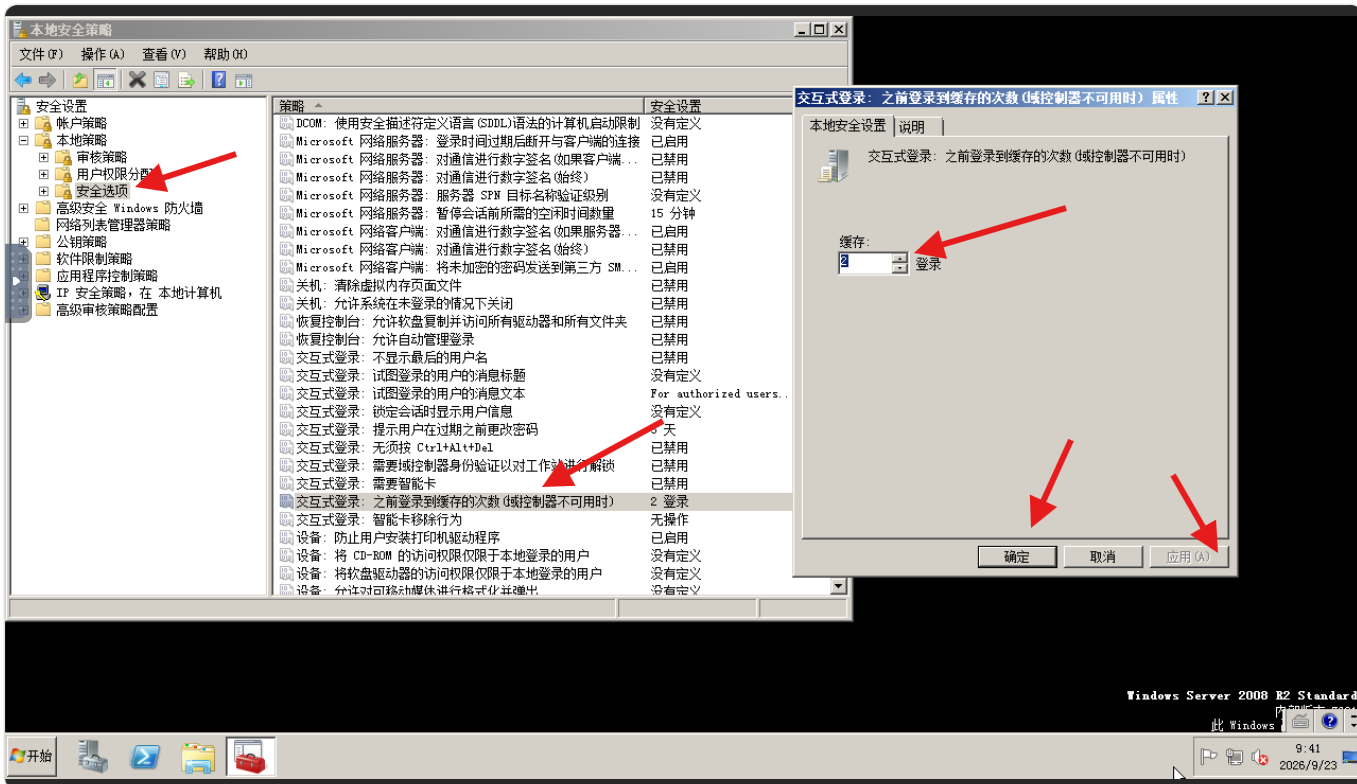Expand the 审核策略 tree node
This screenshot has width=1357, height=784.
click(44, 157)
